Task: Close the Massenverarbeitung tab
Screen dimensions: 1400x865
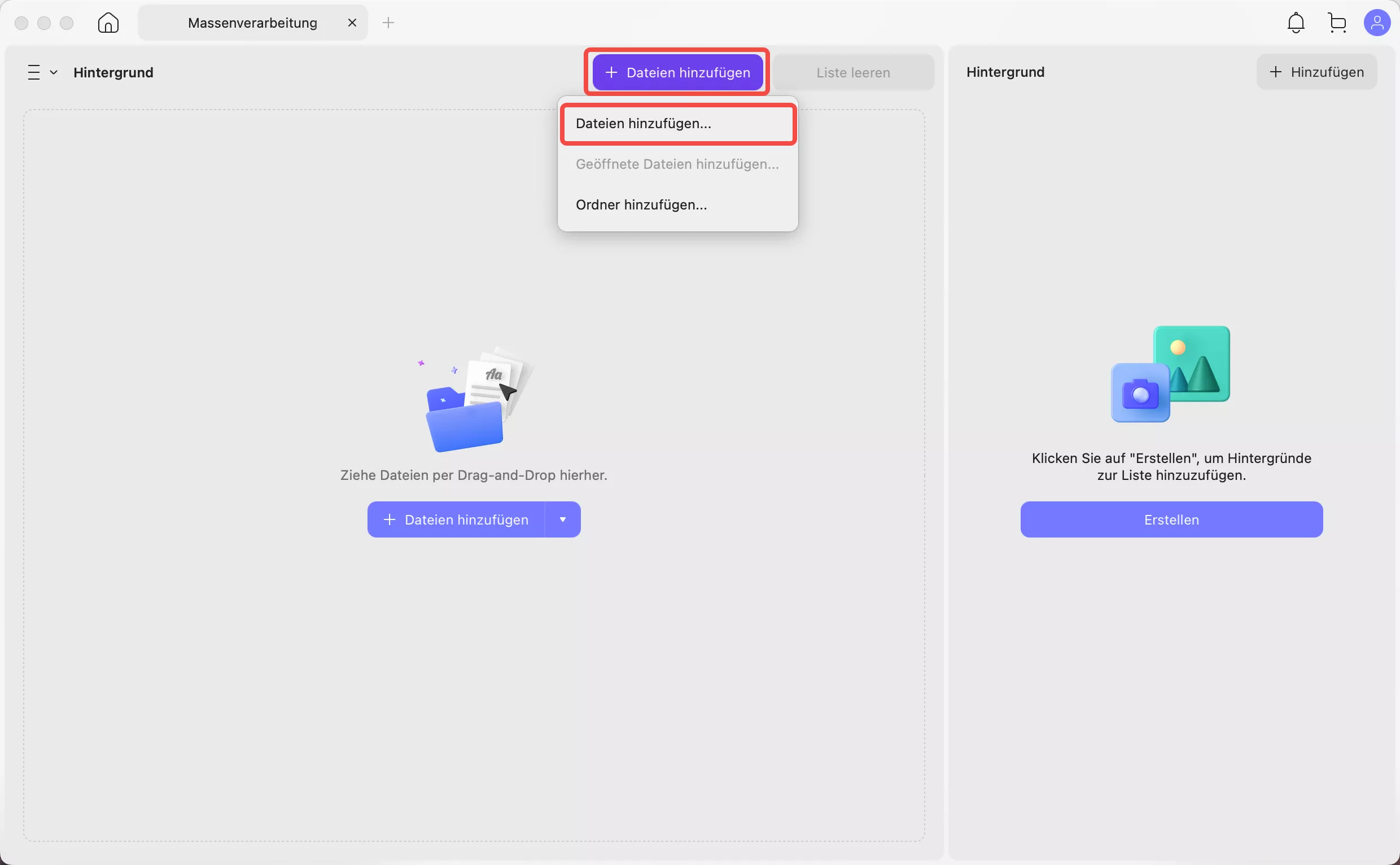Action: pyautogui.click(x=352, y=23)
